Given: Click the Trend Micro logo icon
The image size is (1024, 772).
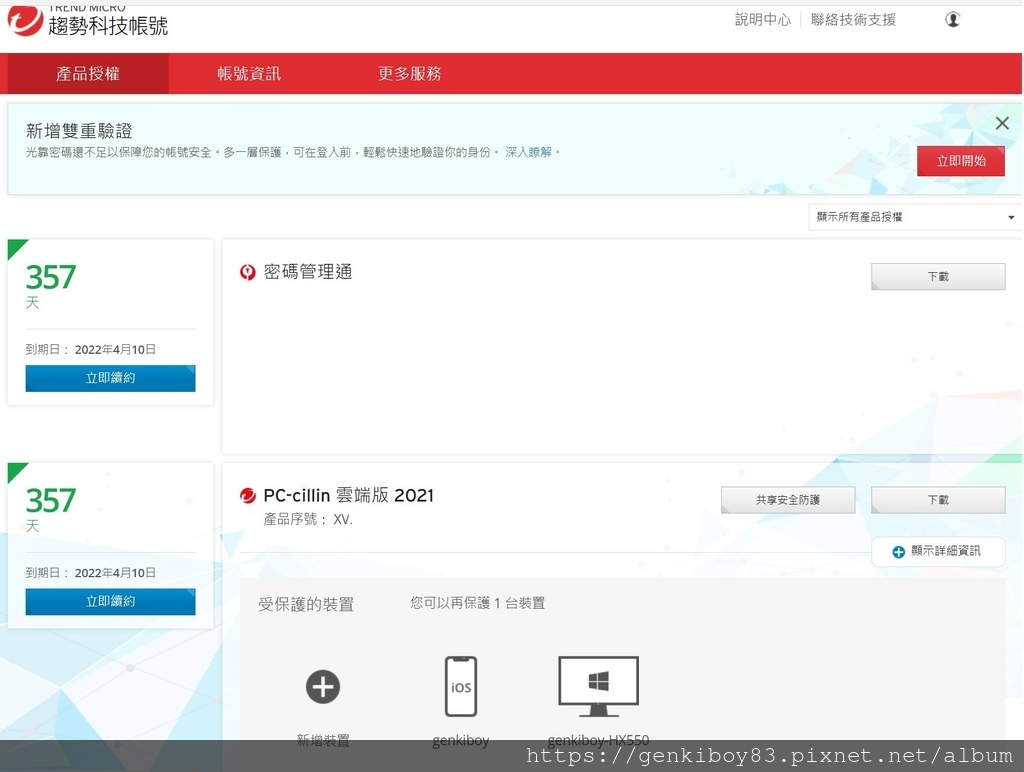Looking at the screenshot, I should click(x=25, y=20).
